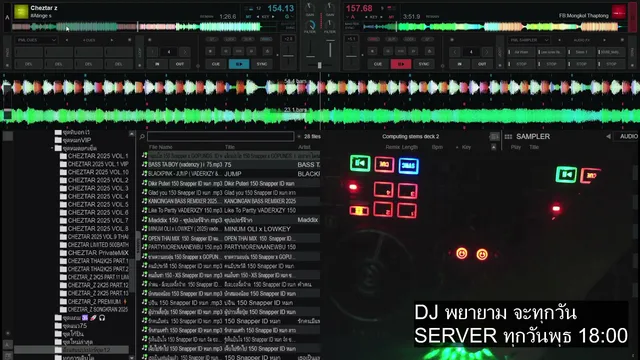
Task: Select the BLACKPINK - JUMP track row
Action: click(231, 174)
